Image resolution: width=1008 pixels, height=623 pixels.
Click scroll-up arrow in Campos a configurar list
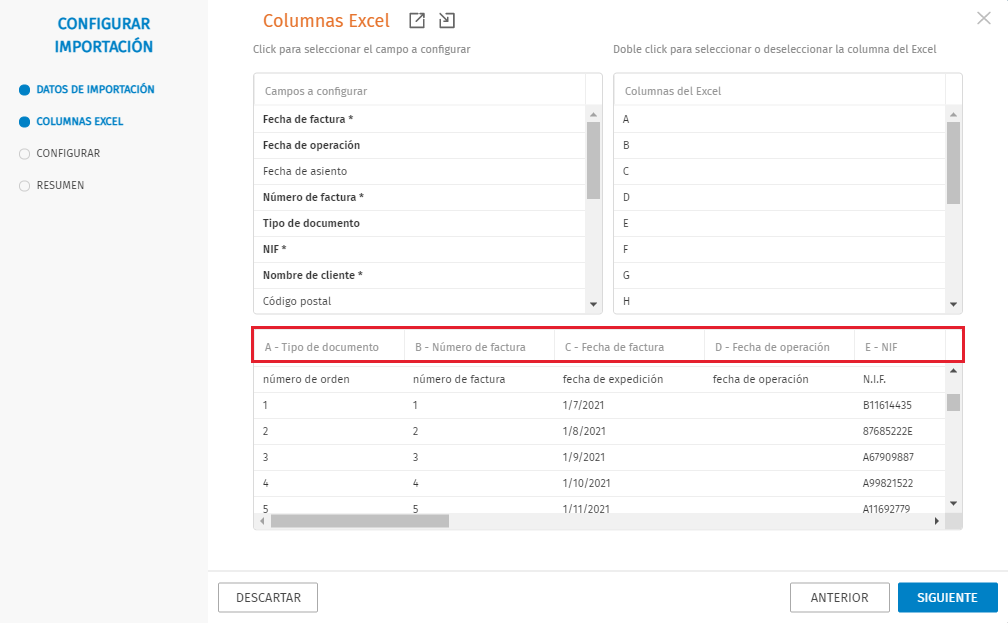point(593,114)
